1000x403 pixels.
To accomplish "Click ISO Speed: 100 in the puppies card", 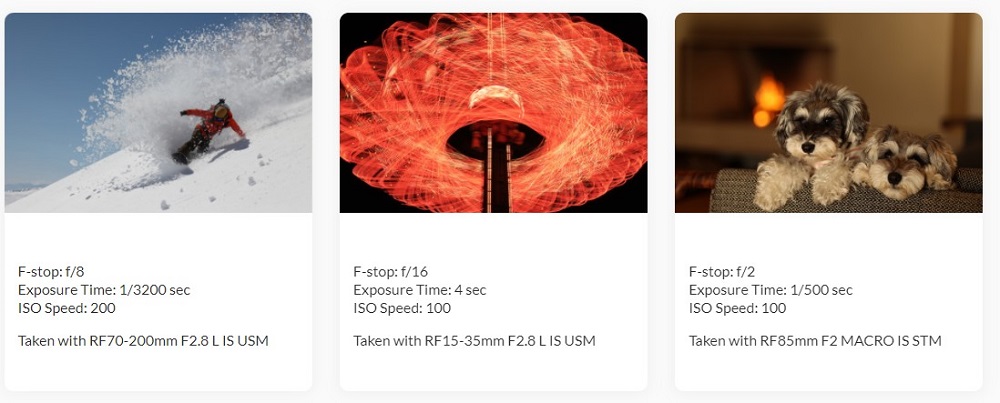I will pos(737,308).
